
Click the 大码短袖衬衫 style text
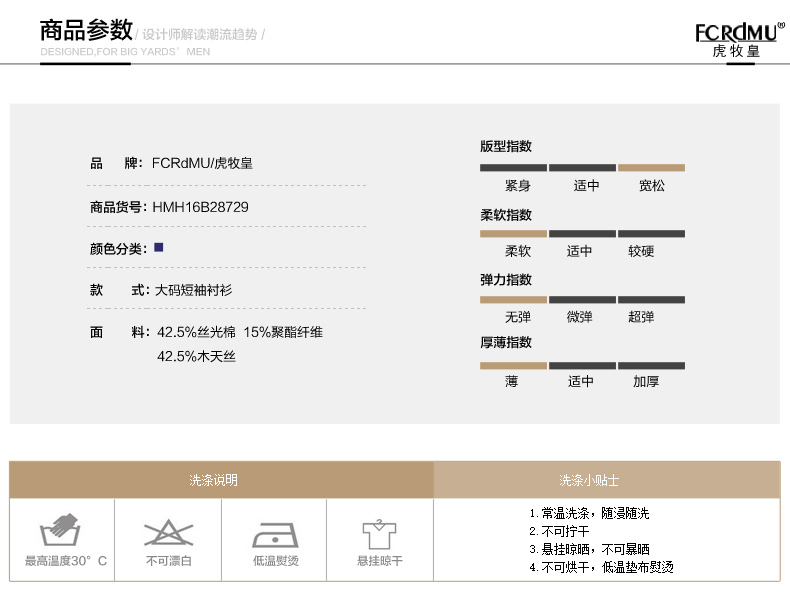coord(193,290)
